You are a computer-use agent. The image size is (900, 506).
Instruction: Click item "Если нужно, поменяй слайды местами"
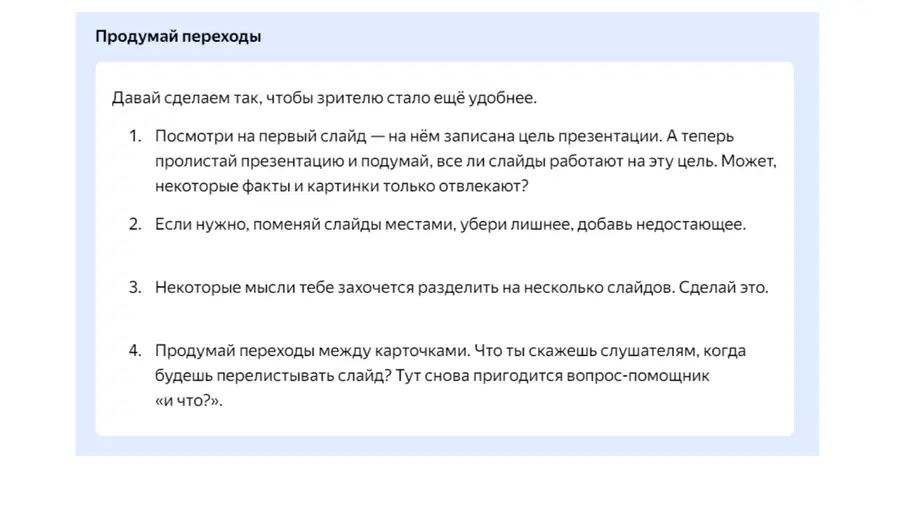(450, 224)
